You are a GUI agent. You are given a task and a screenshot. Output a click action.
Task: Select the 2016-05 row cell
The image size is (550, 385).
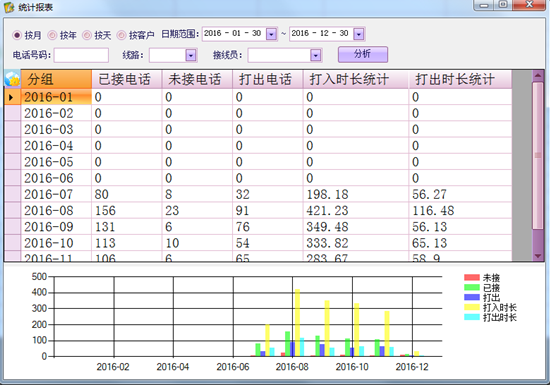click(56, 162)
